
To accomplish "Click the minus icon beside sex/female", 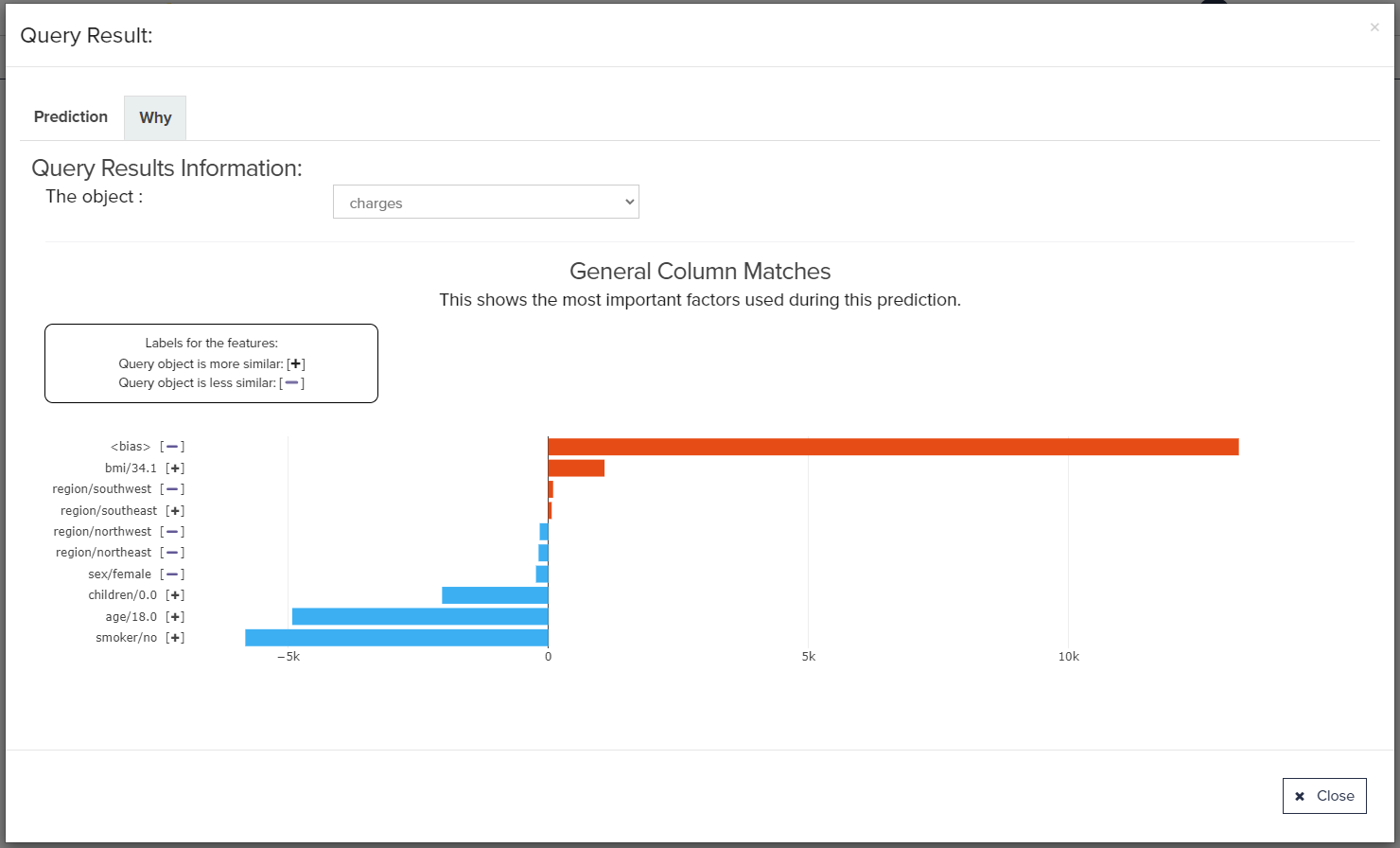I will [x=172, y=574].
